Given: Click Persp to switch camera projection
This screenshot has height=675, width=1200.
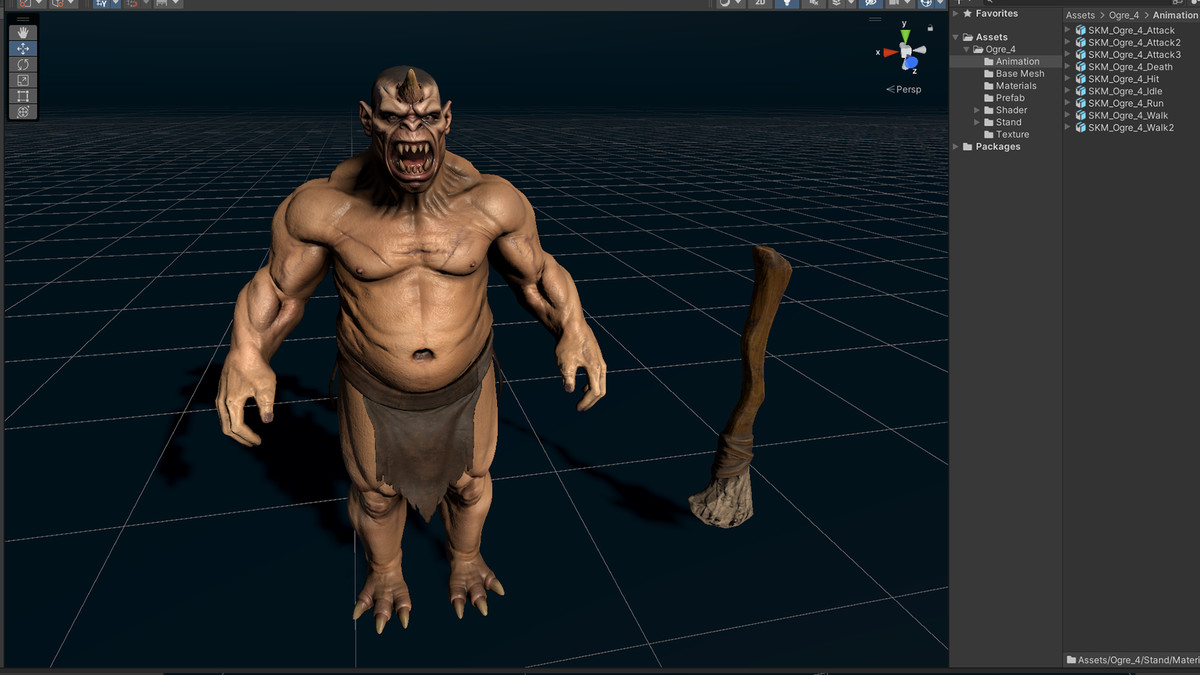Looking at the screenshot, I should coord(906,88).
